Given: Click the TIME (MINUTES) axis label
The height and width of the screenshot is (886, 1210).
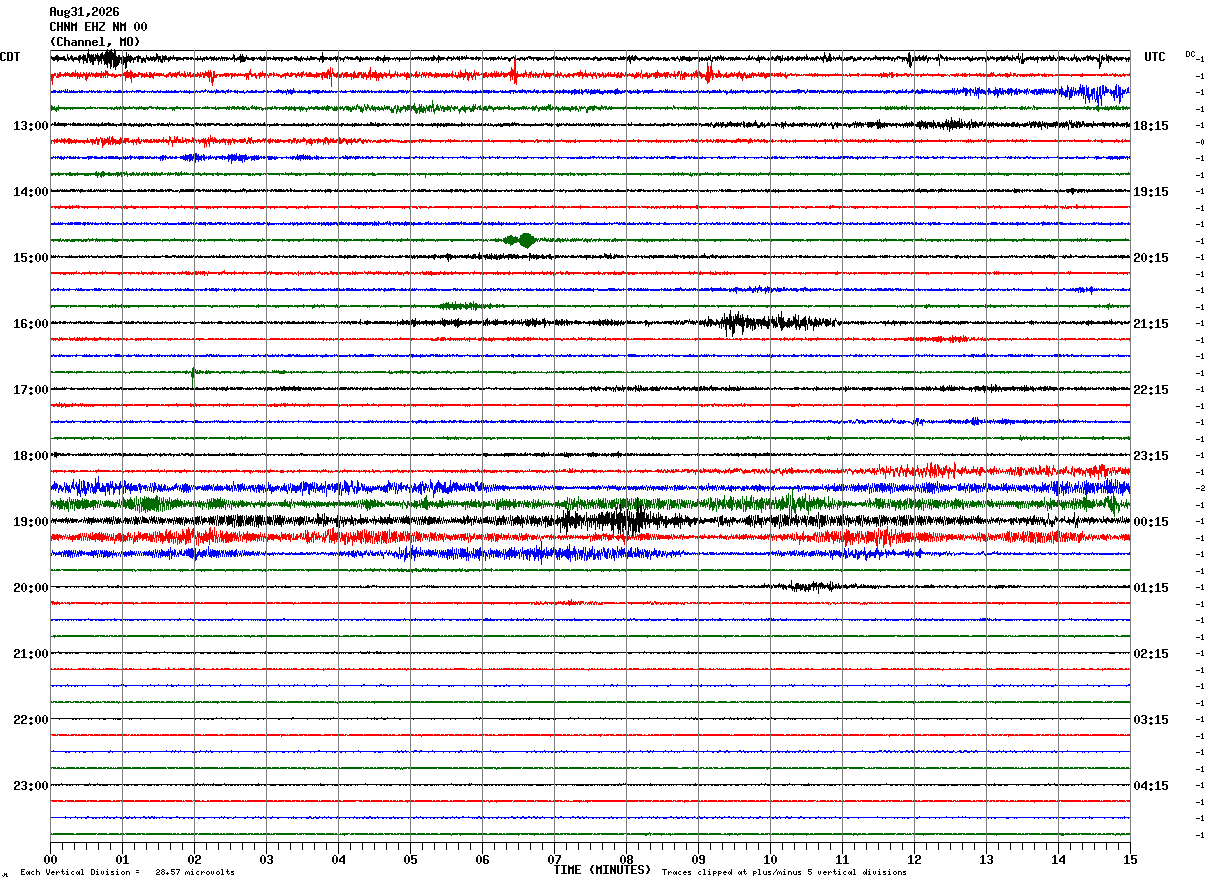Looking at the screenshot, I should click(602, 870).
